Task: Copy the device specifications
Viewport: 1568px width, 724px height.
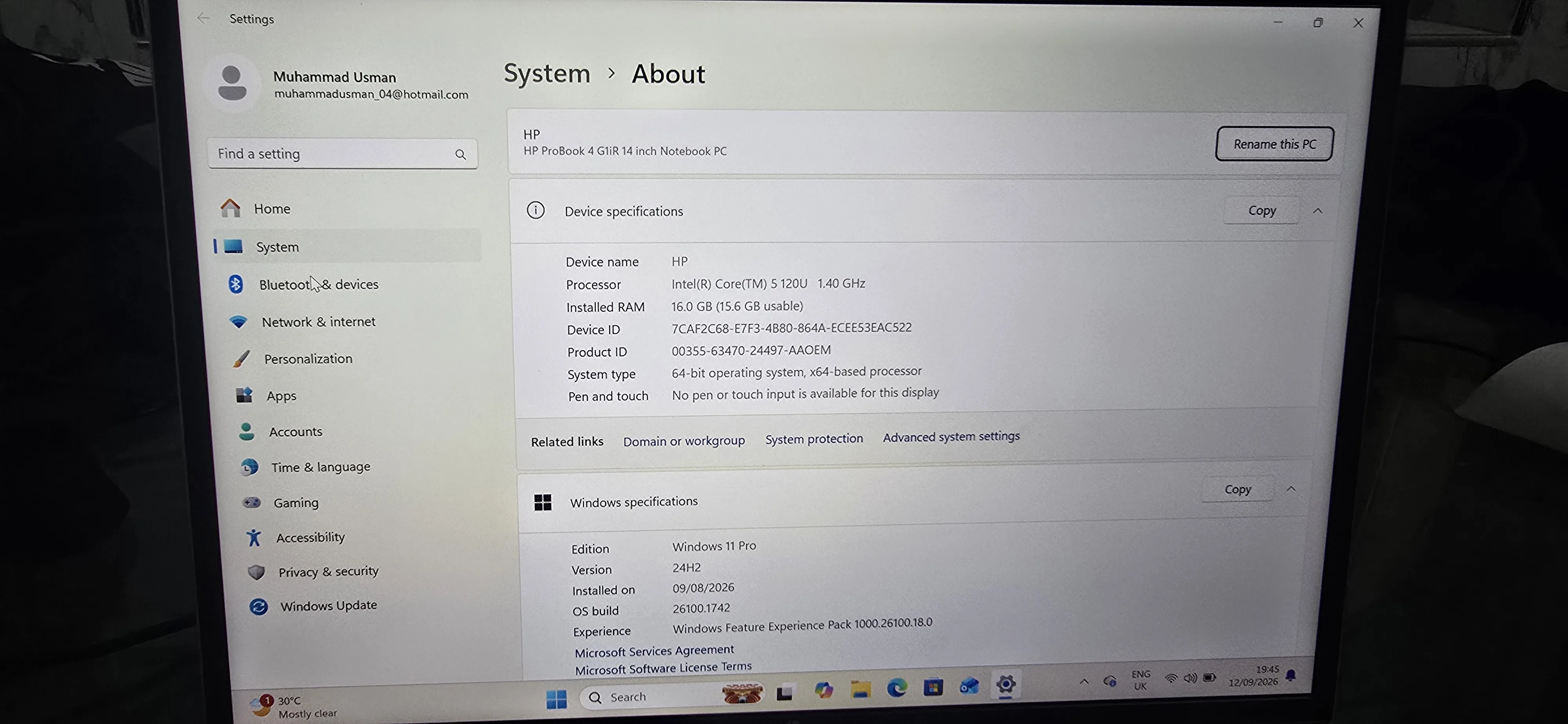Action: tap(1262, 210)
